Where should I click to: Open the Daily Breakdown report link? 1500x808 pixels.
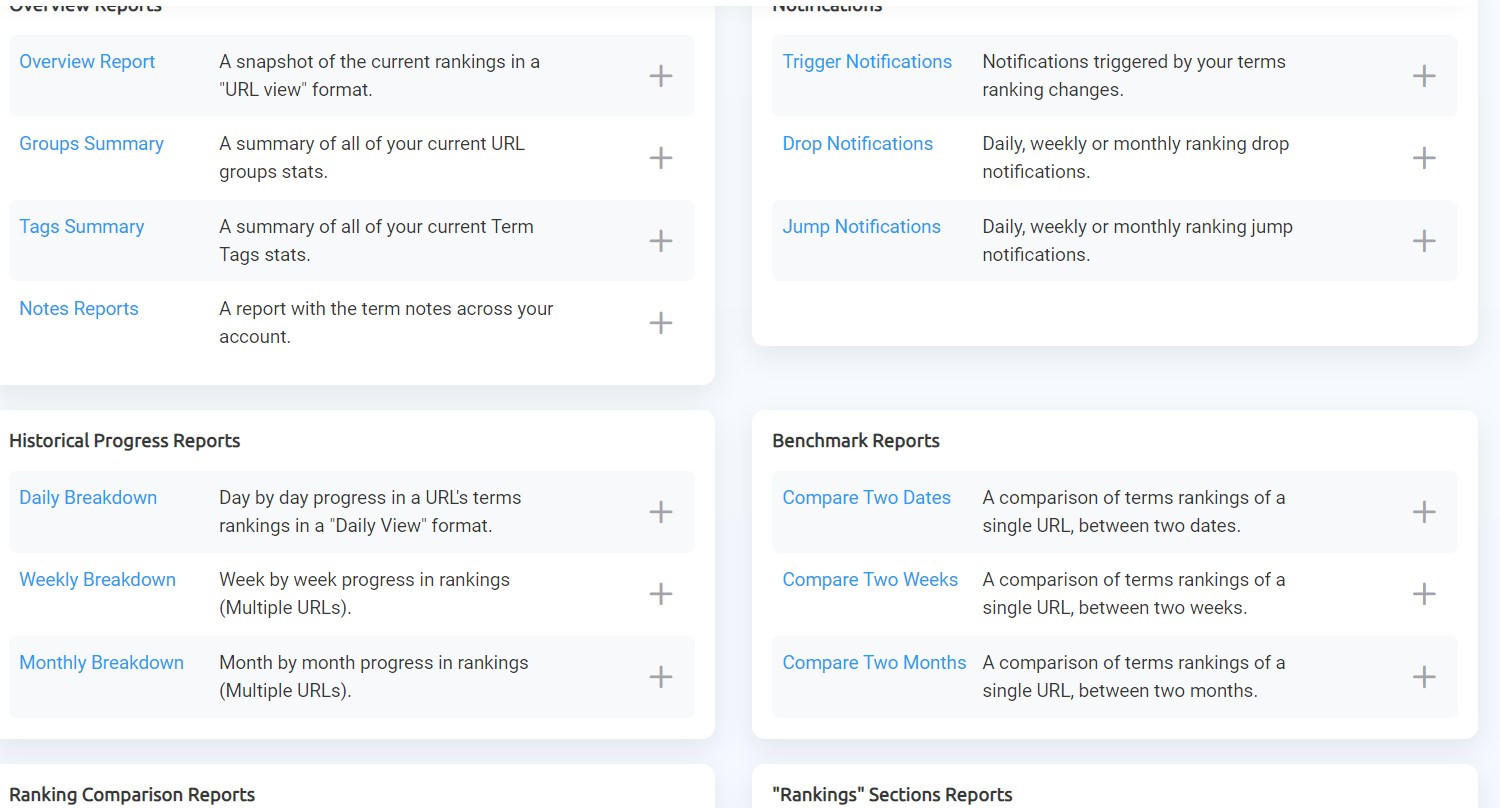[88, 498]
